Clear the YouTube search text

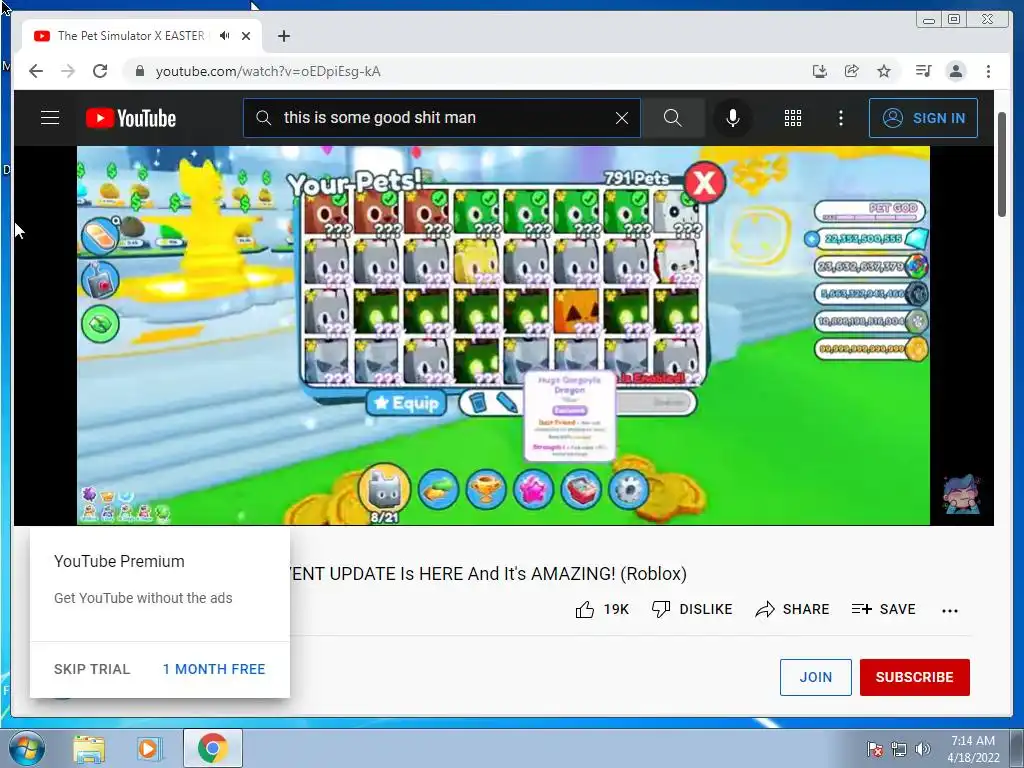click(x=622, y=118)
